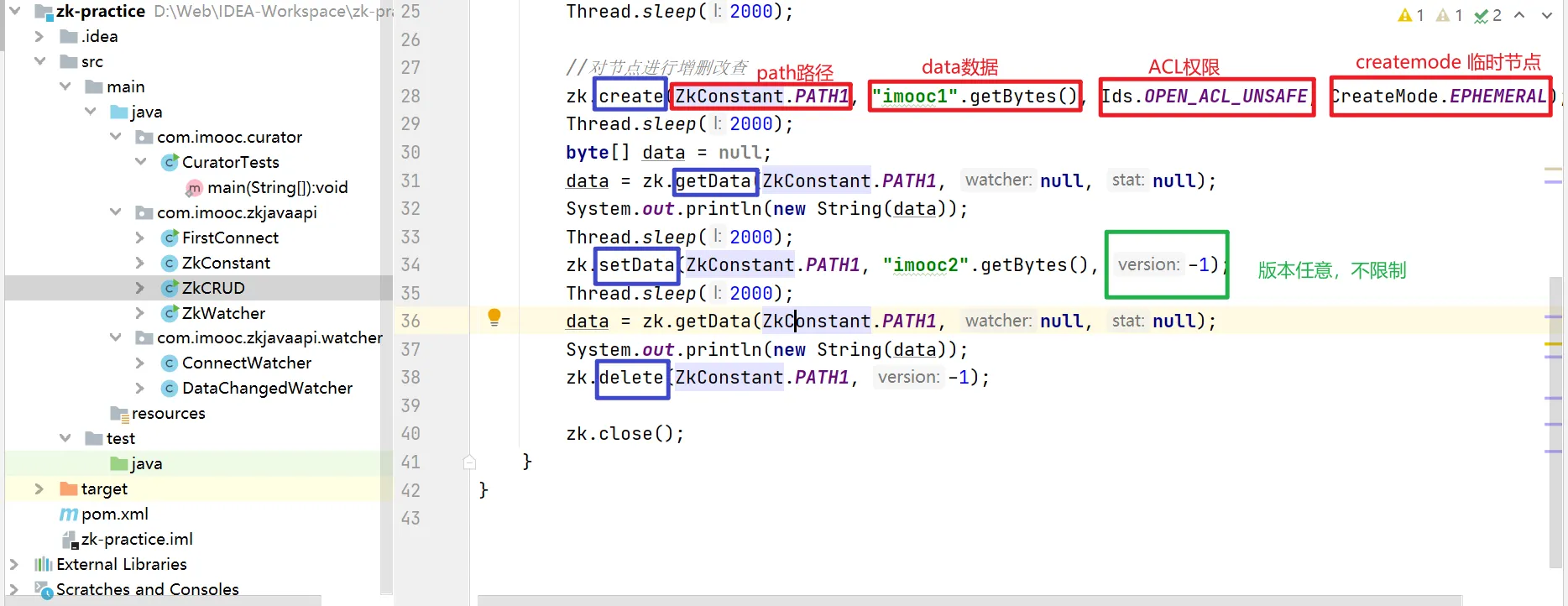Screen dimensions: 1568x606
Task: Click the main(String[]):void method icon
Action: (195, 188)
